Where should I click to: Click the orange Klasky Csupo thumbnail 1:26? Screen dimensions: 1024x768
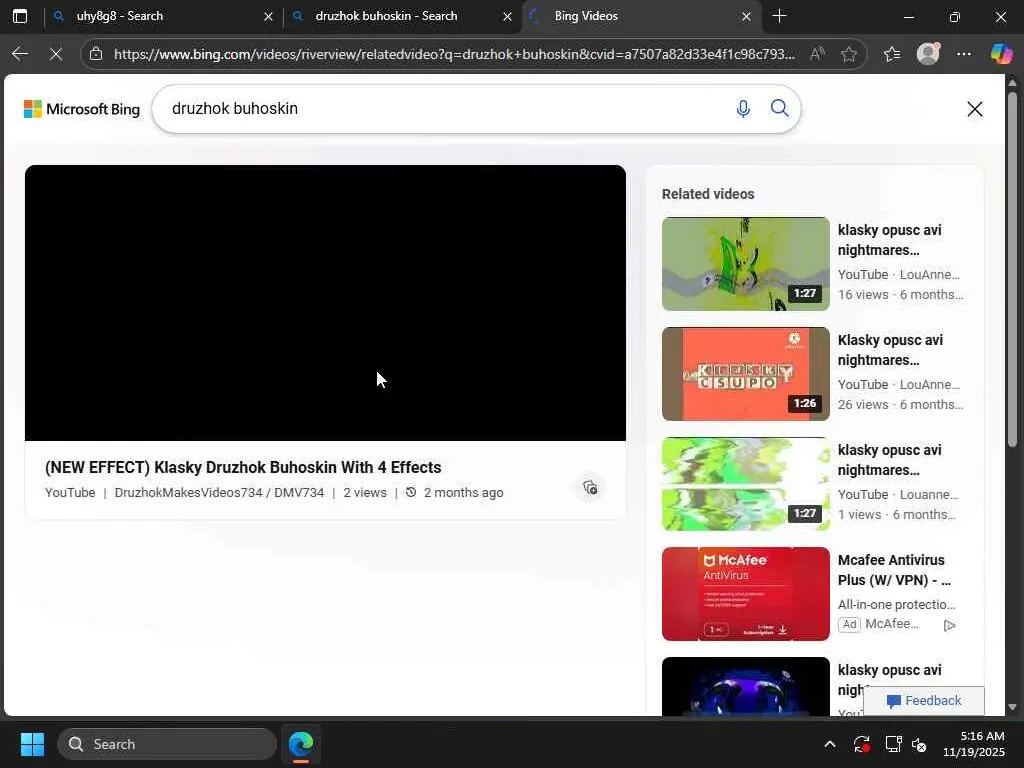click(745, 374)
